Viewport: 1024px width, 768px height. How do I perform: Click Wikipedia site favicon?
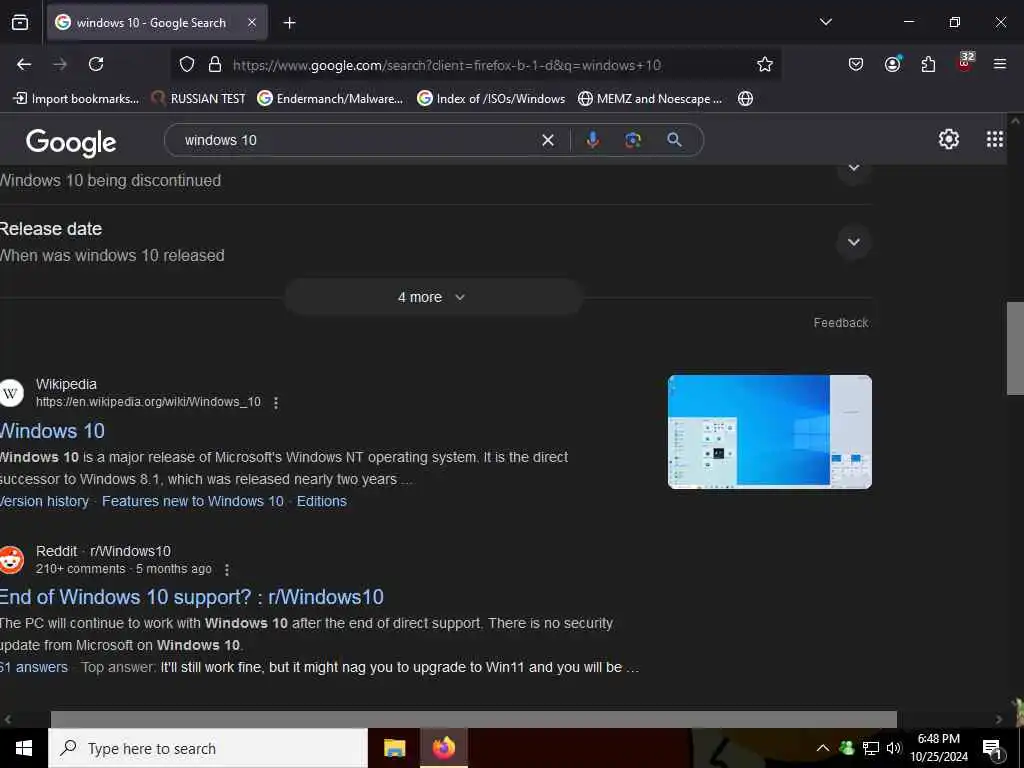pos(11,393)
